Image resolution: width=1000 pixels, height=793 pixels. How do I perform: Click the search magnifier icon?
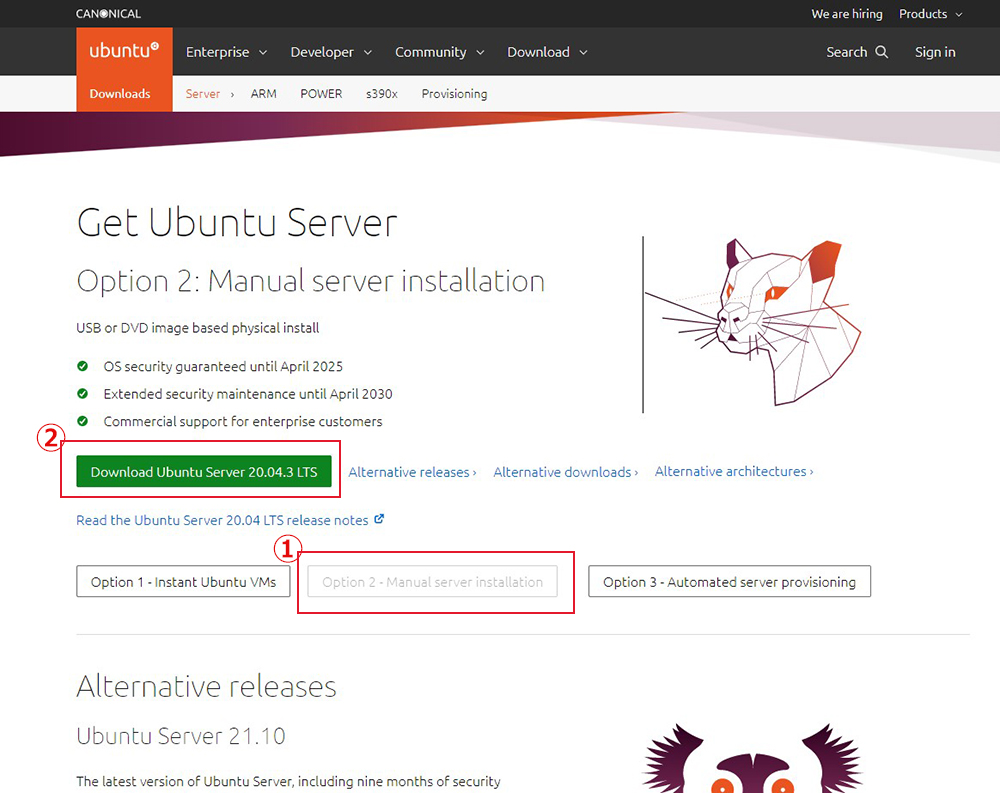click(x=881, y=52)
